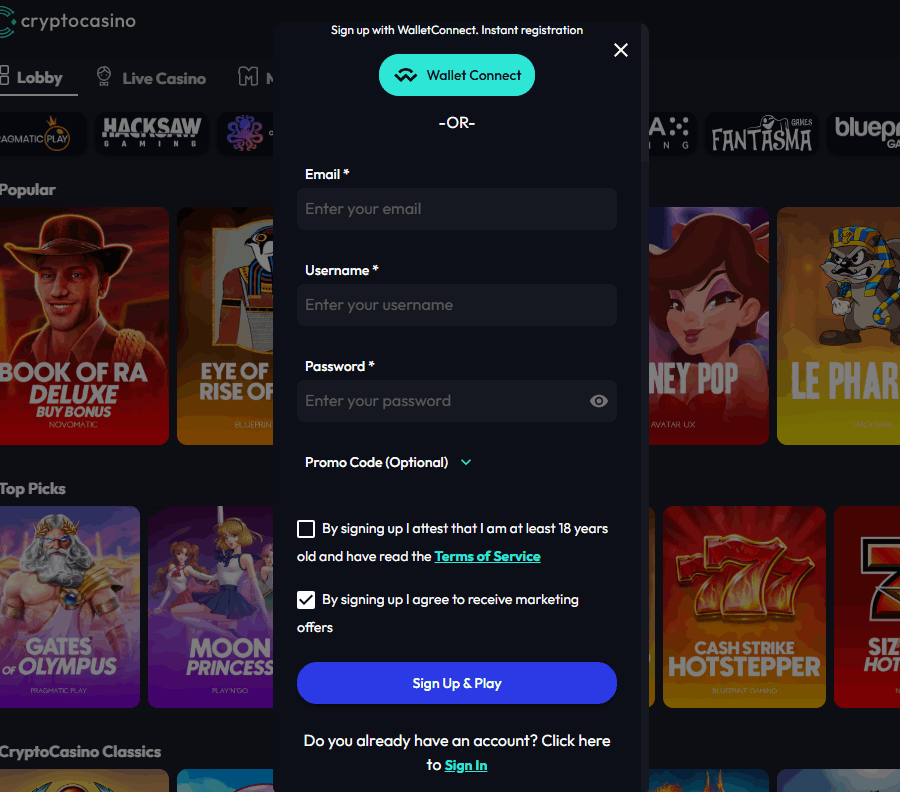Click the Wallet Connect button
Screen dimensions: 900x792
tap(457, 75)
